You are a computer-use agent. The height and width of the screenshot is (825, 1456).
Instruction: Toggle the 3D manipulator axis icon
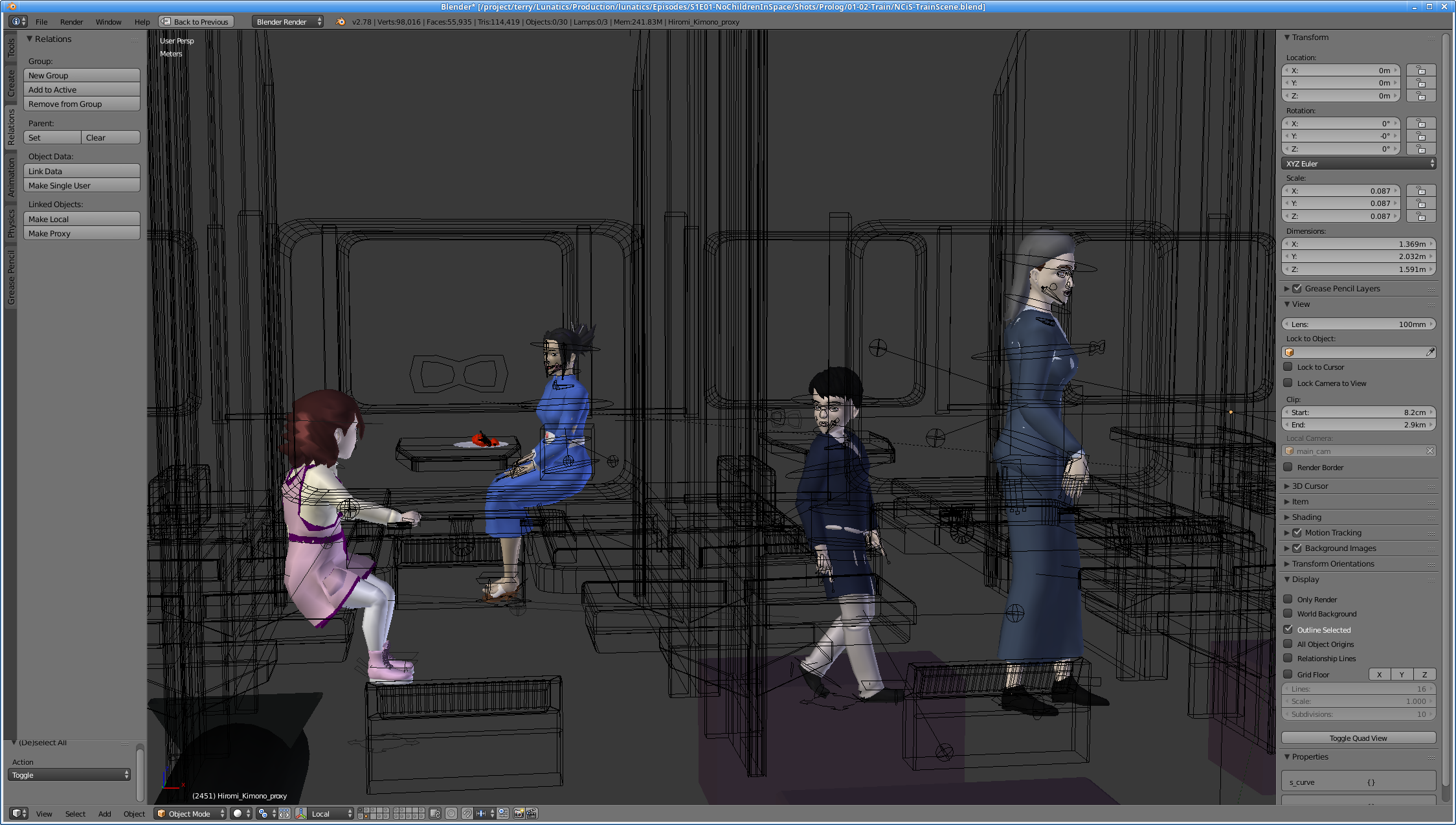(x=301, y=813)
